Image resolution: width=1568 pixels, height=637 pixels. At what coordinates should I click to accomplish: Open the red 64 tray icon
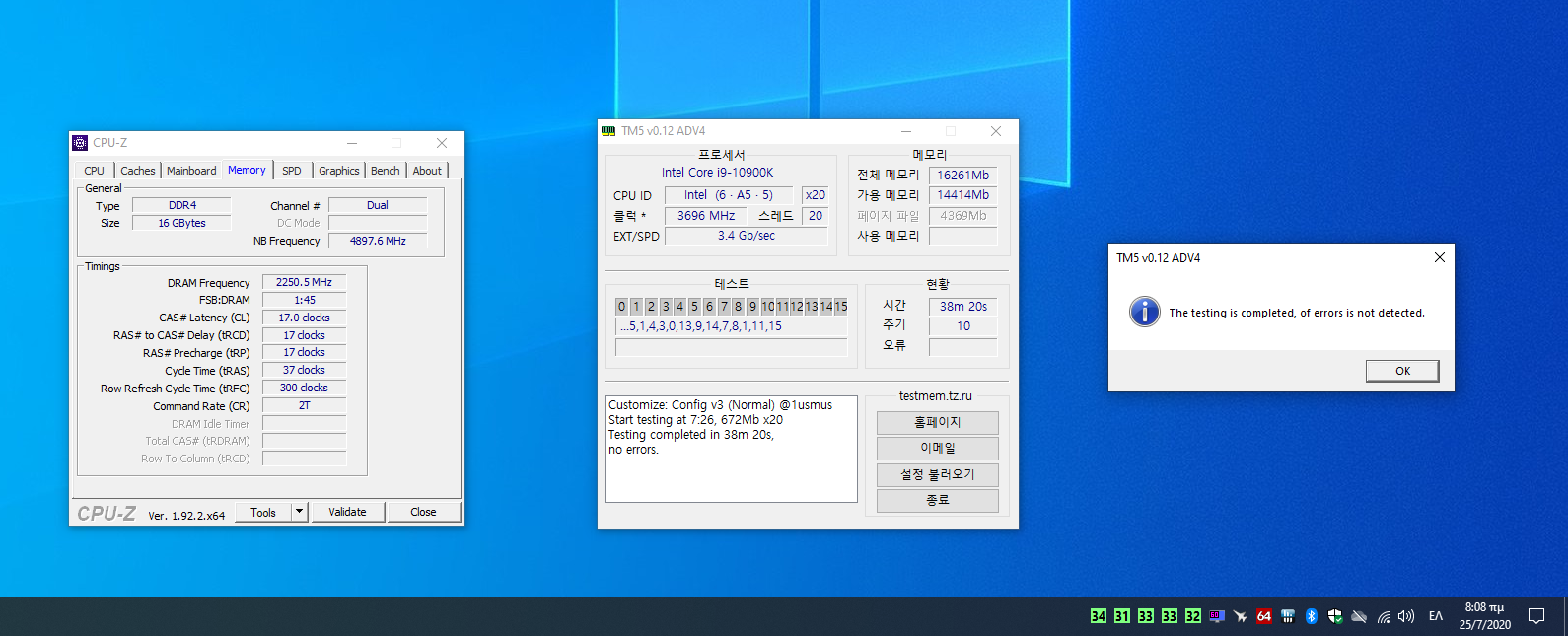coord(1264,616)
